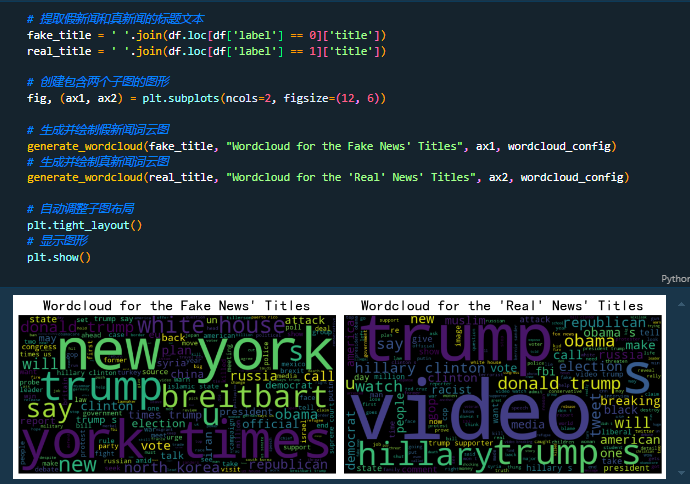
Task: Click comment '# 自动调整子图布局'
Action: pos(81,209)
